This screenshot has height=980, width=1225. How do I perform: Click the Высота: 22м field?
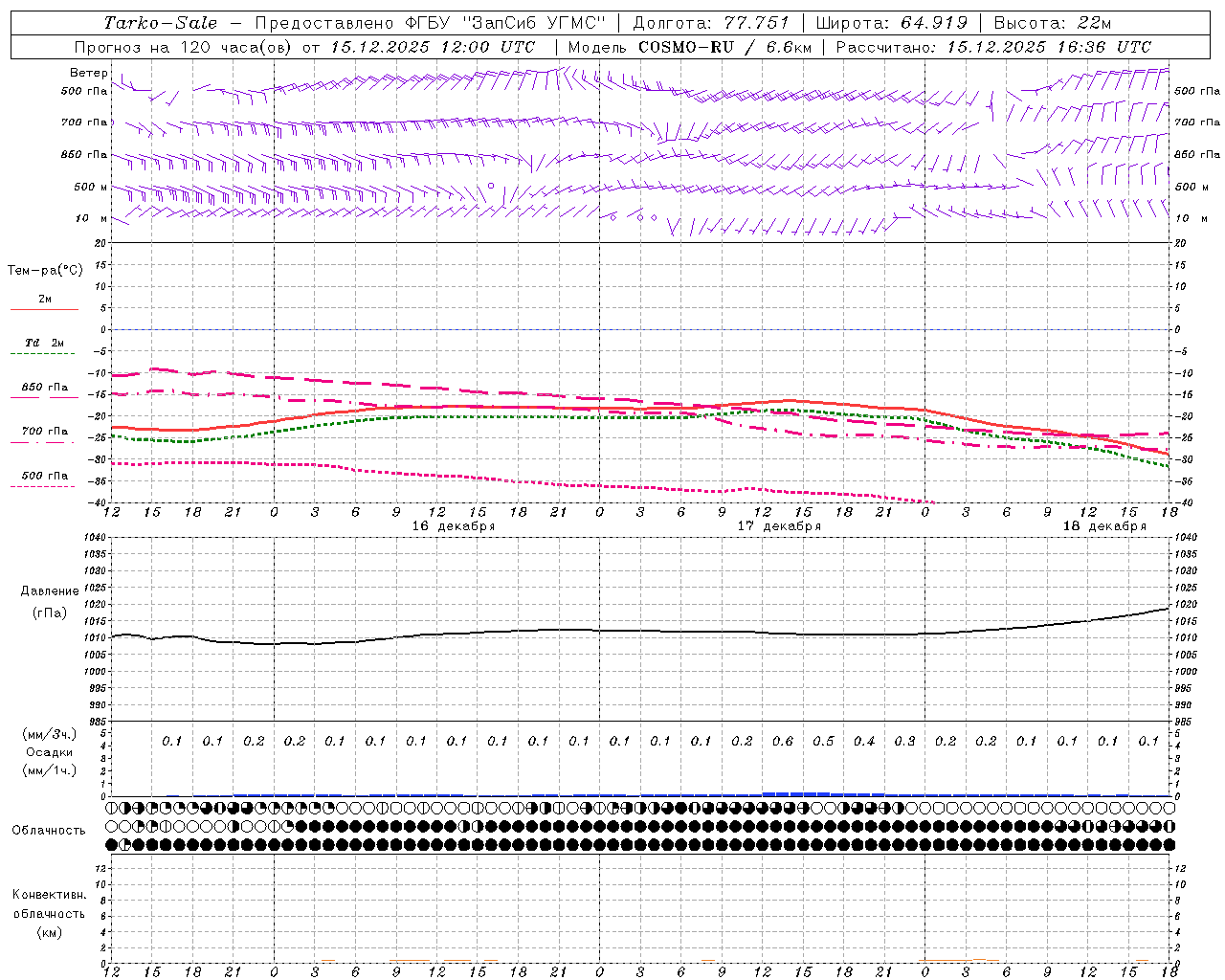tap(1053, 23)
